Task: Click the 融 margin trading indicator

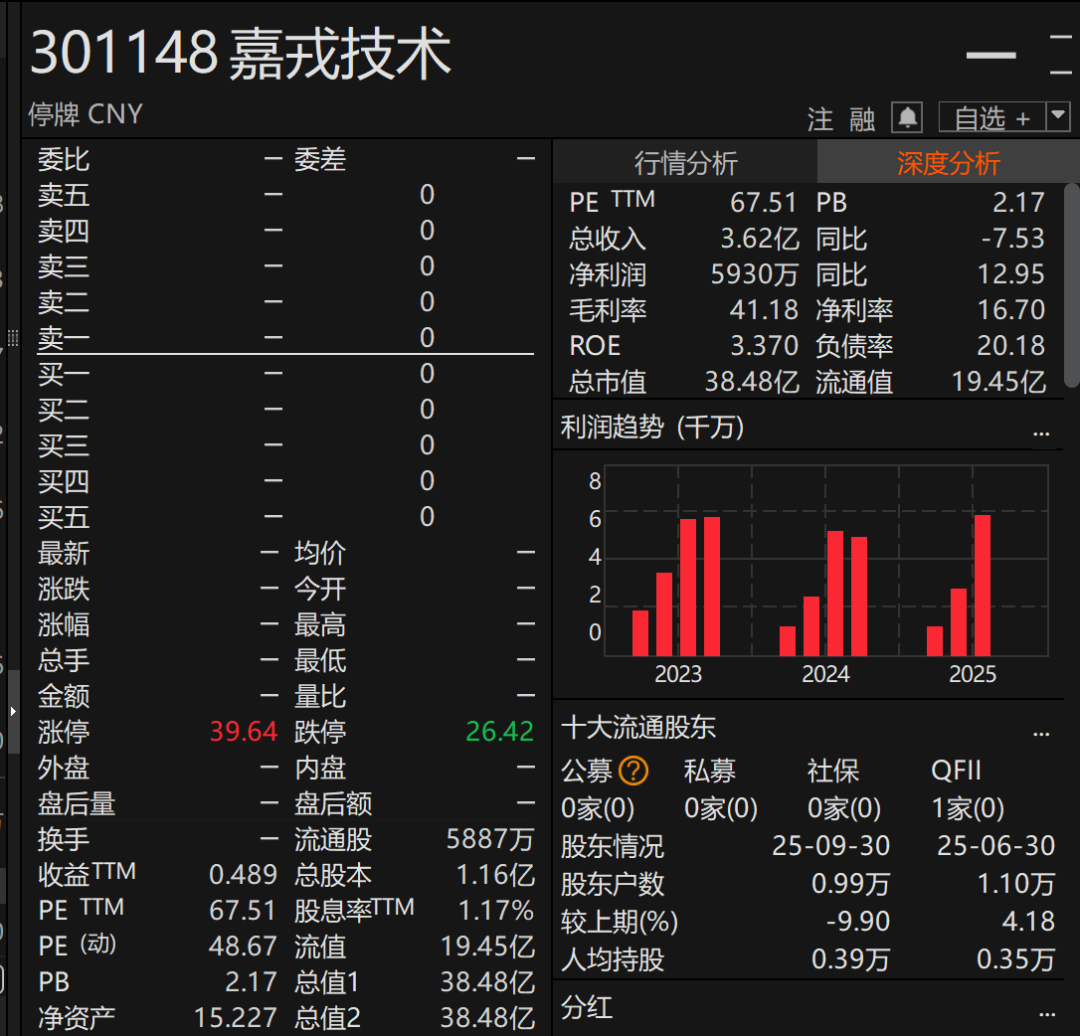Action: click(862, 120)
